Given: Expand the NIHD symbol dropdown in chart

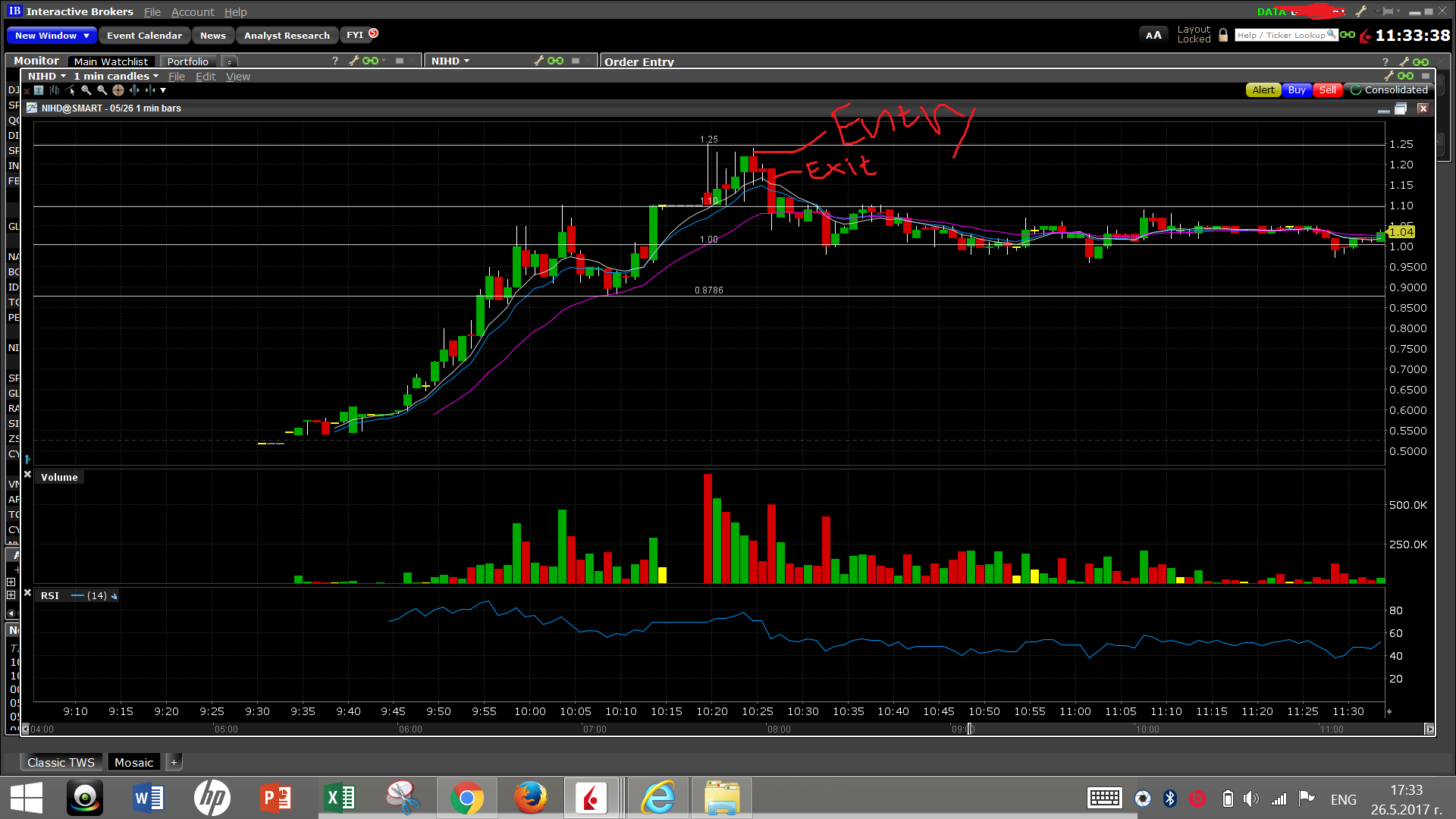Looking at the screenshot, I should coord(47,76).
